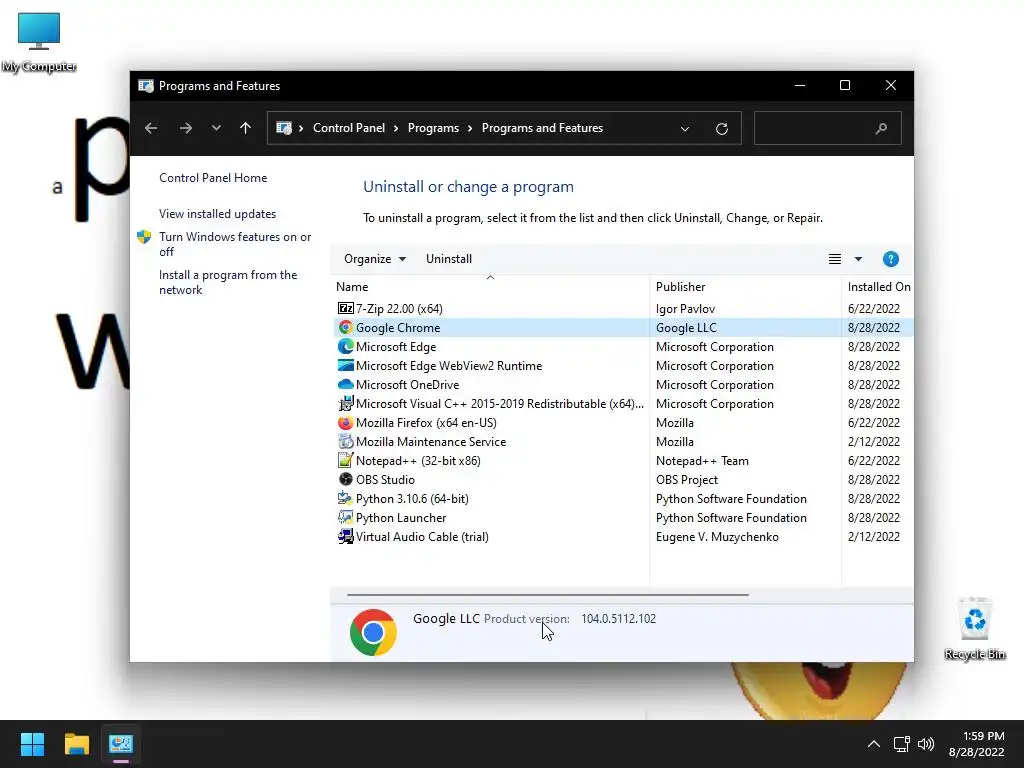Click Control Panel breadcrumb
1024x768 pixels.
[349, 128]
